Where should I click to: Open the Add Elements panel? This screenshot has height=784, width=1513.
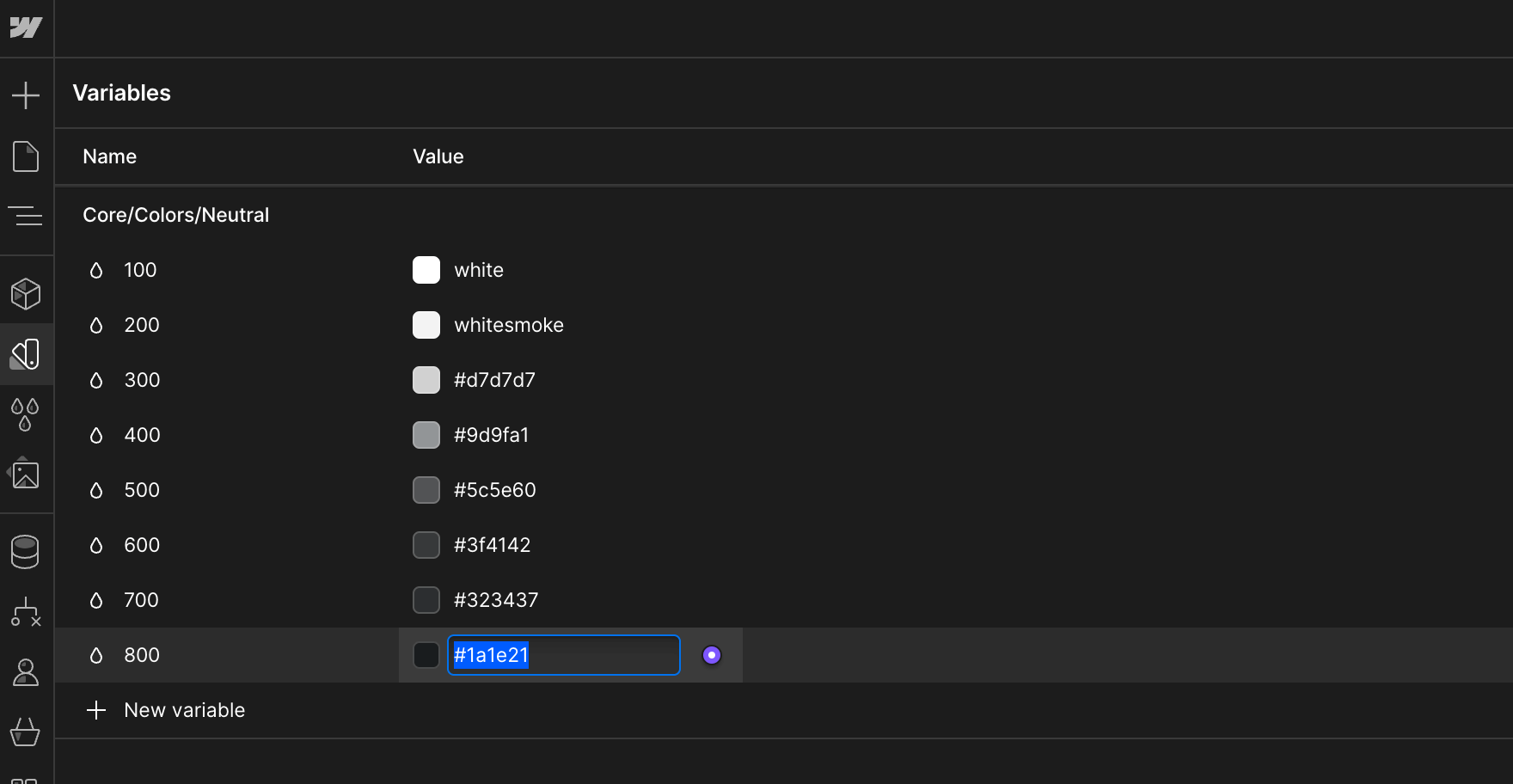click(x=27, y=95)
